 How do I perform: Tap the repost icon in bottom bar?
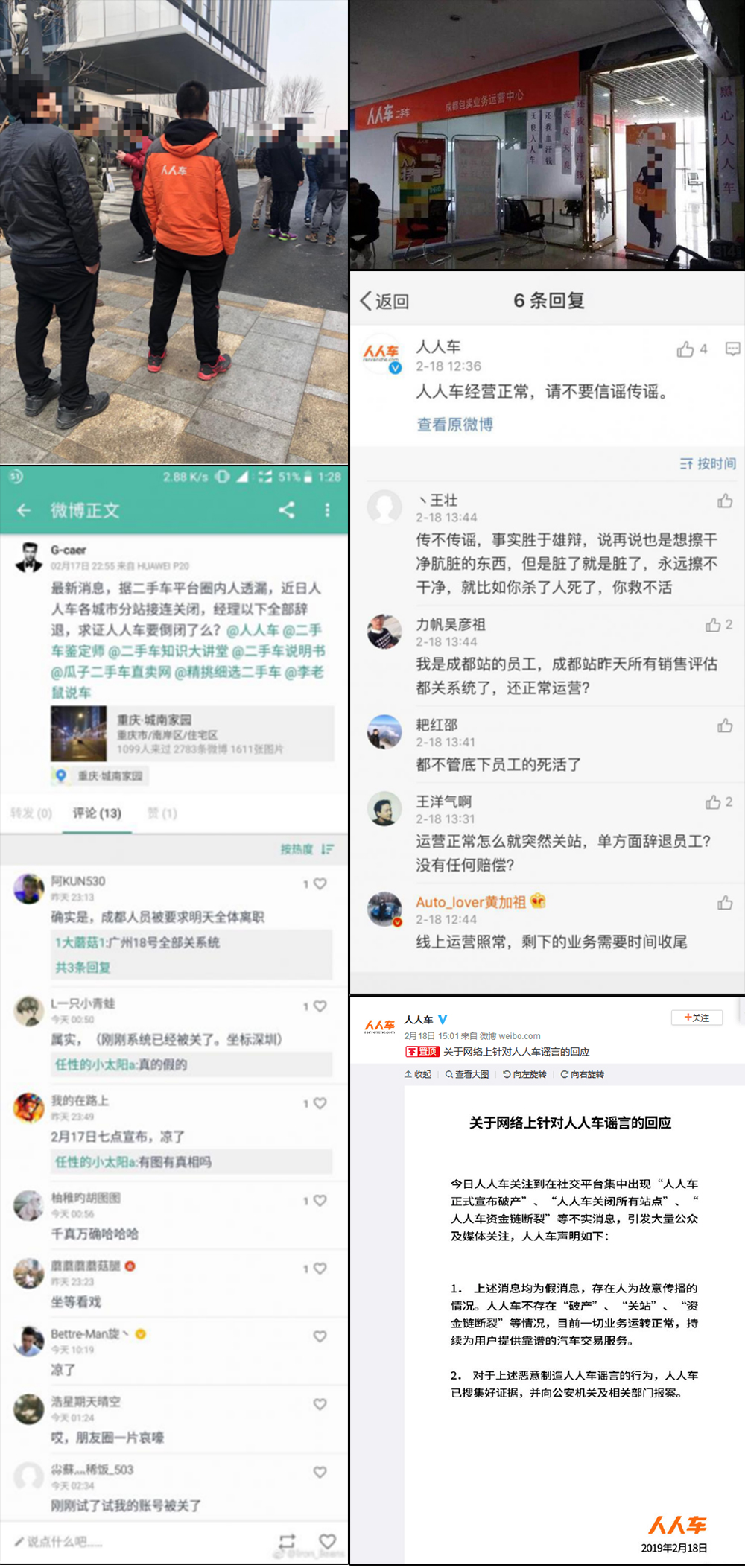click(x=287, y=1541)
